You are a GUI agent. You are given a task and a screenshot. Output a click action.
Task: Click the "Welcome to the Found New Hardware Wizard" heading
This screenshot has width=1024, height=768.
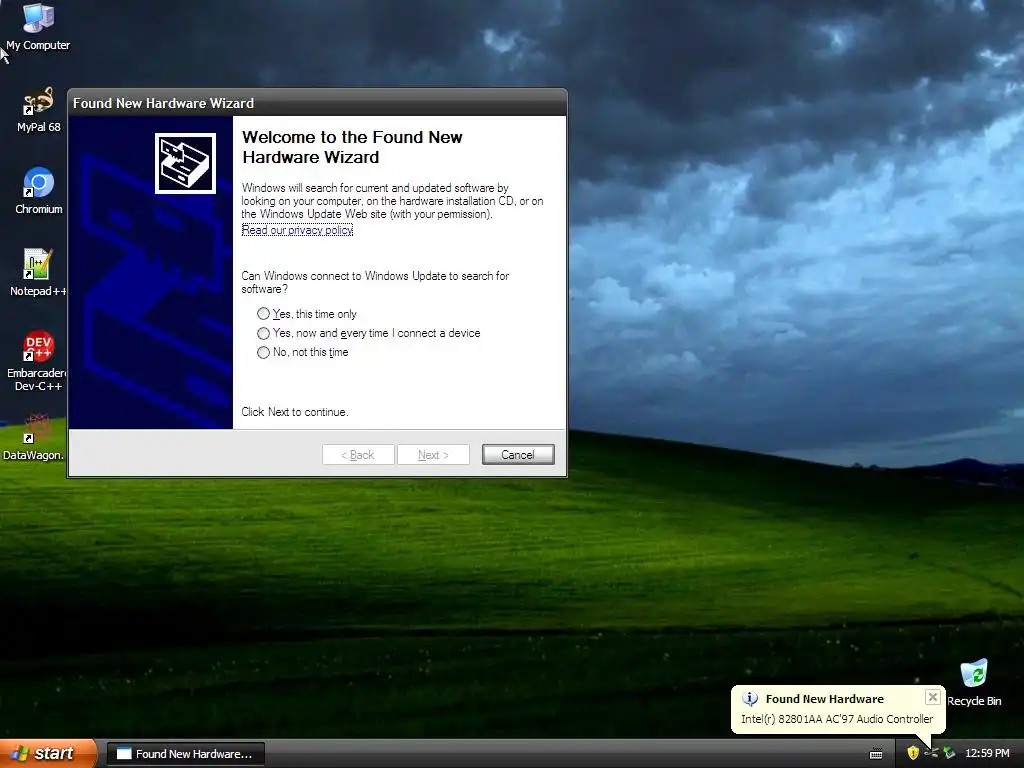352,147
